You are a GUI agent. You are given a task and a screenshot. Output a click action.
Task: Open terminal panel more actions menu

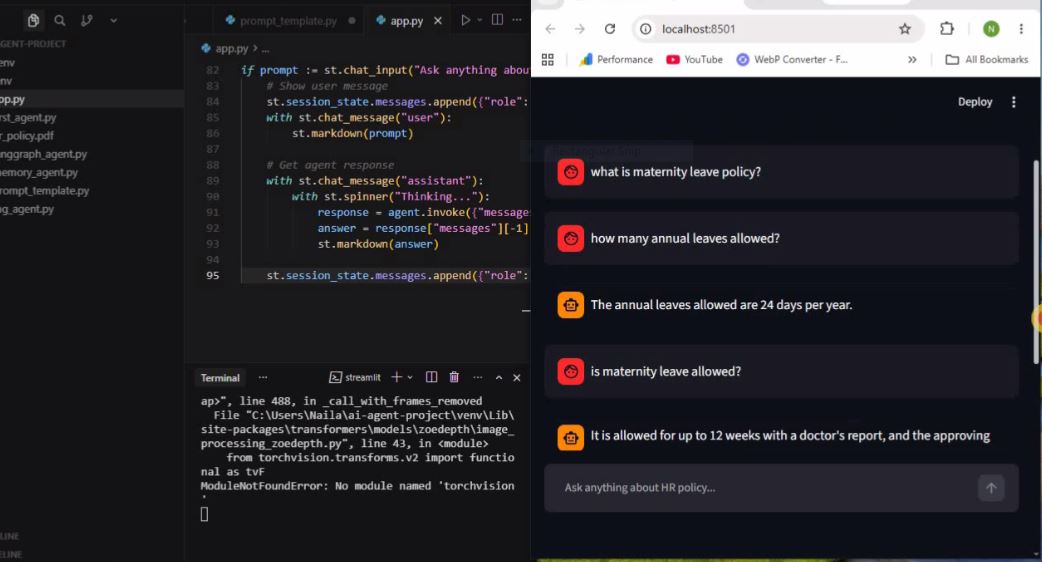click(477, 377)
